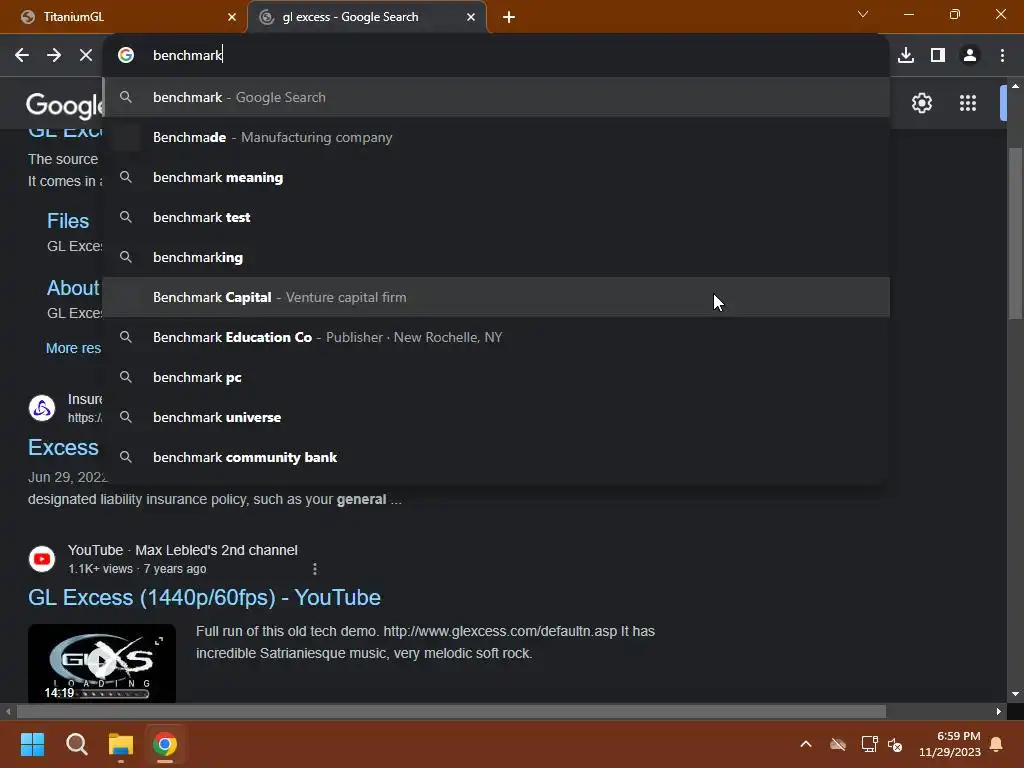Stop loading the page with the X button
Image resolution: width=1024 pixels, height=768 pixels.
tap(86, 55)
